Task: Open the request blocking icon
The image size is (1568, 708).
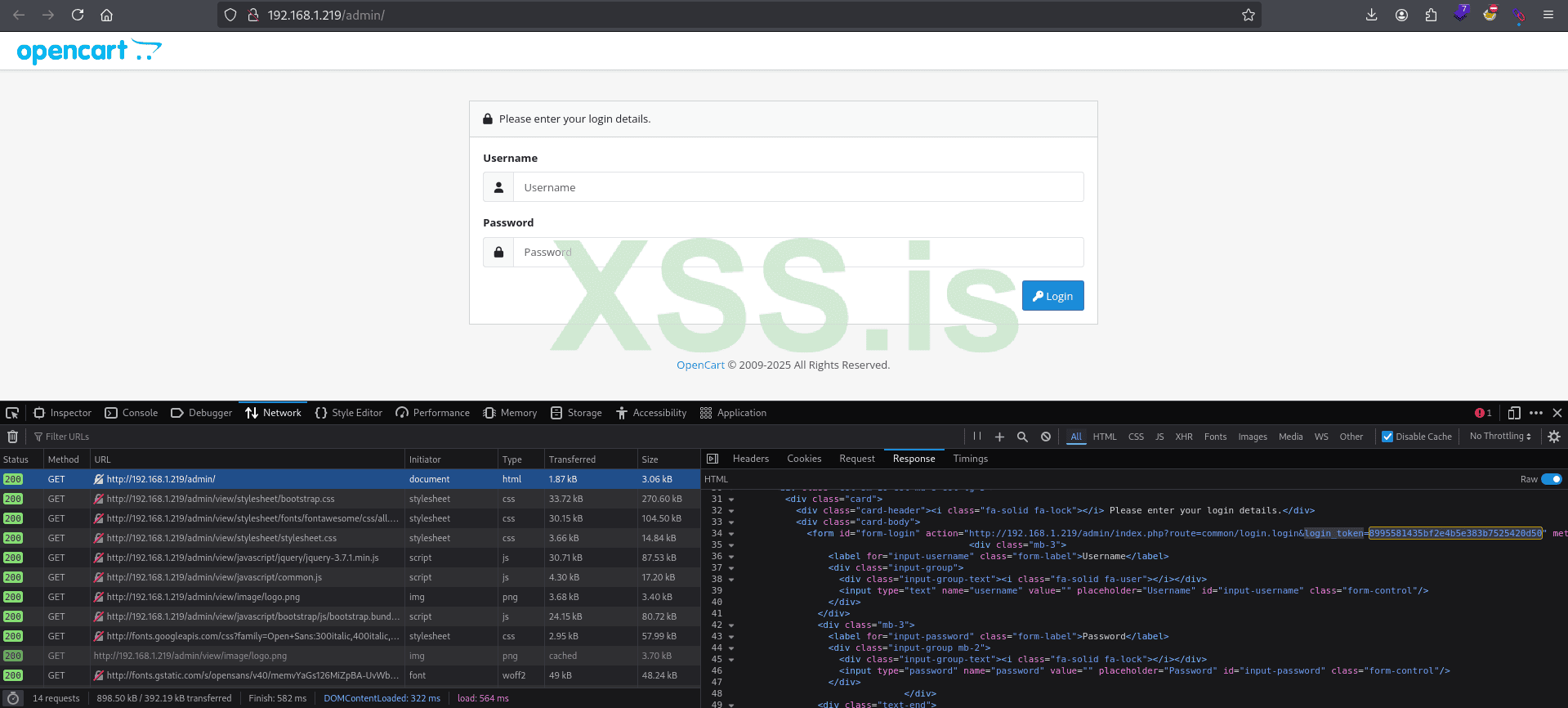Action: [1046, 437]
